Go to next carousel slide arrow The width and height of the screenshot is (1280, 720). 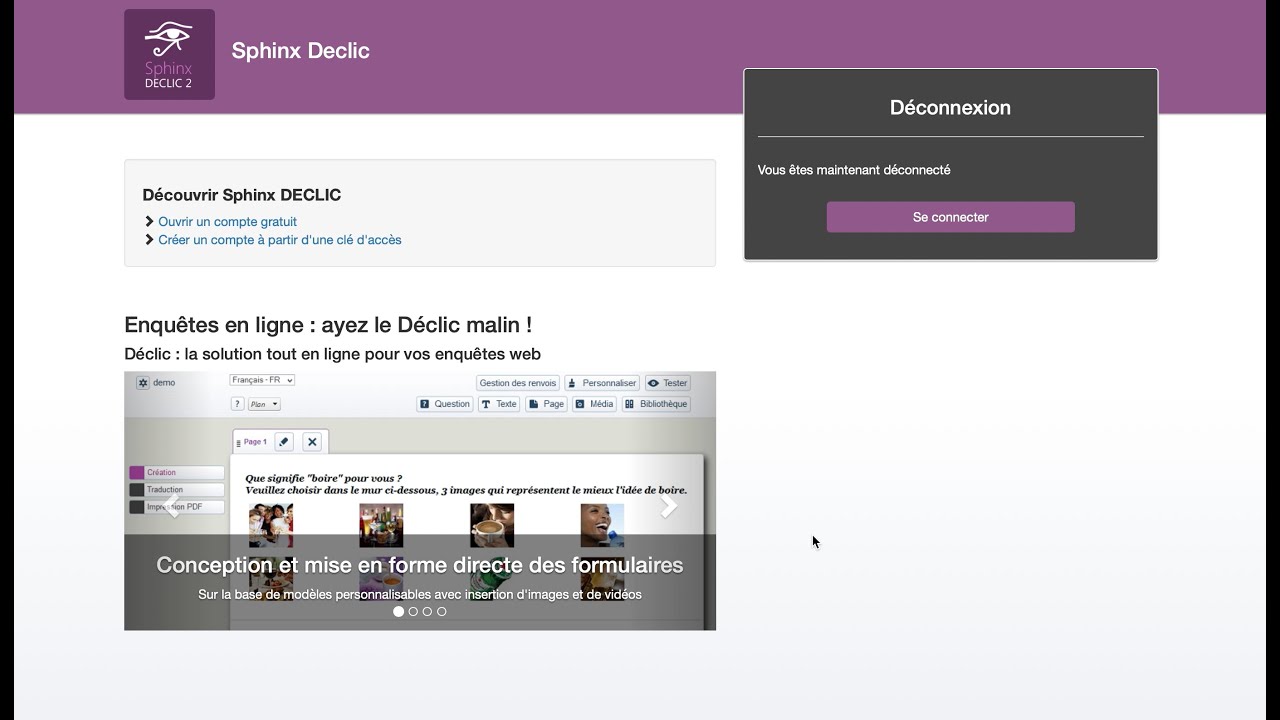click(x=668, y=506)
